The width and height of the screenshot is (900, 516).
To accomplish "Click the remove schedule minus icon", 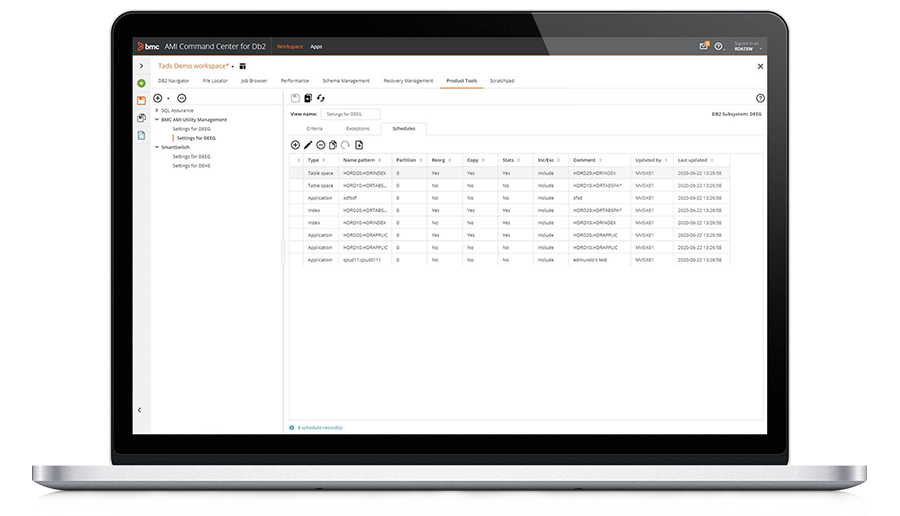I will point(320,145).
